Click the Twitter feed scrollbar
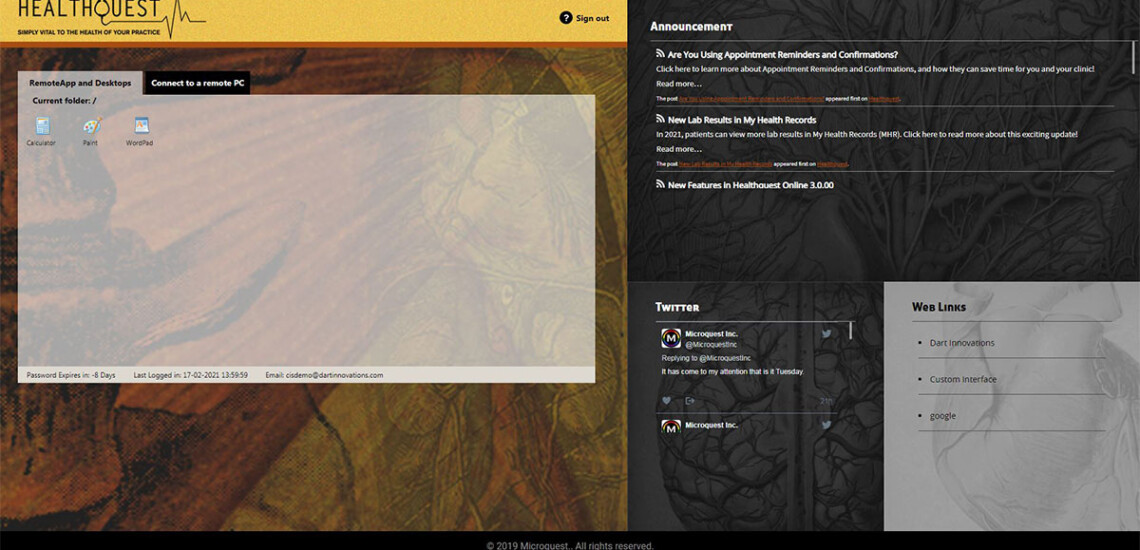This screenshot has width=1140, height=550. click(x=851, y=330)
